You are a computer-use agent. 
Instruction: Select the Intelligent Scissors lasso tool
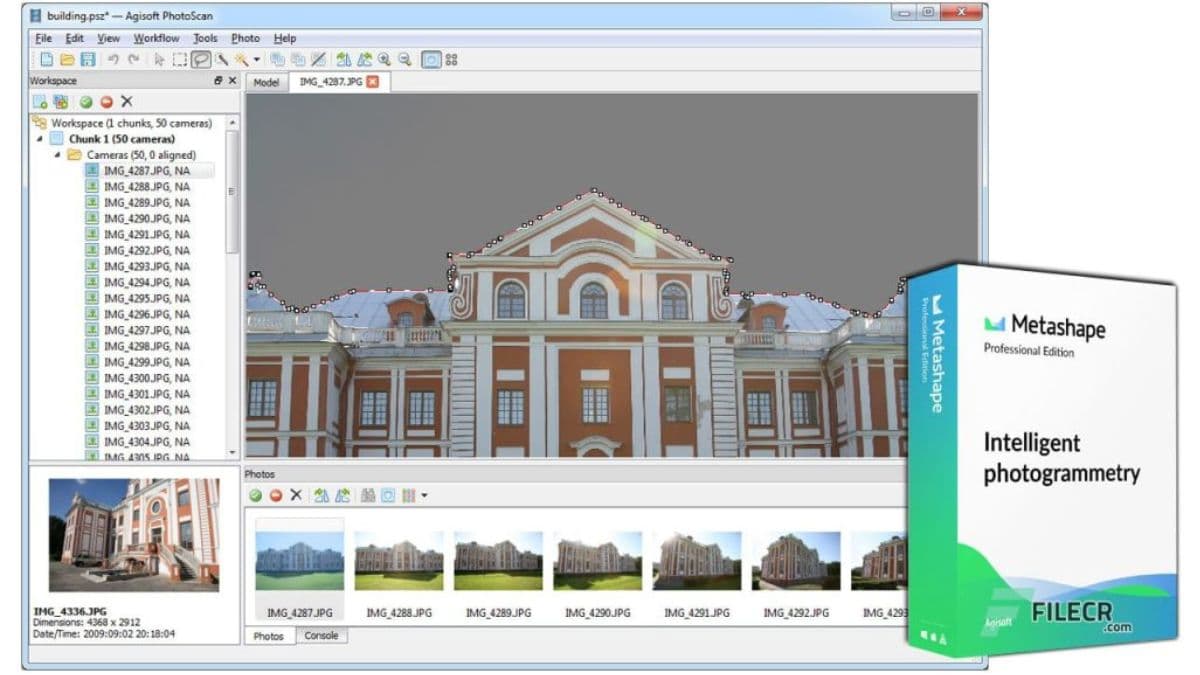(201, 60)
